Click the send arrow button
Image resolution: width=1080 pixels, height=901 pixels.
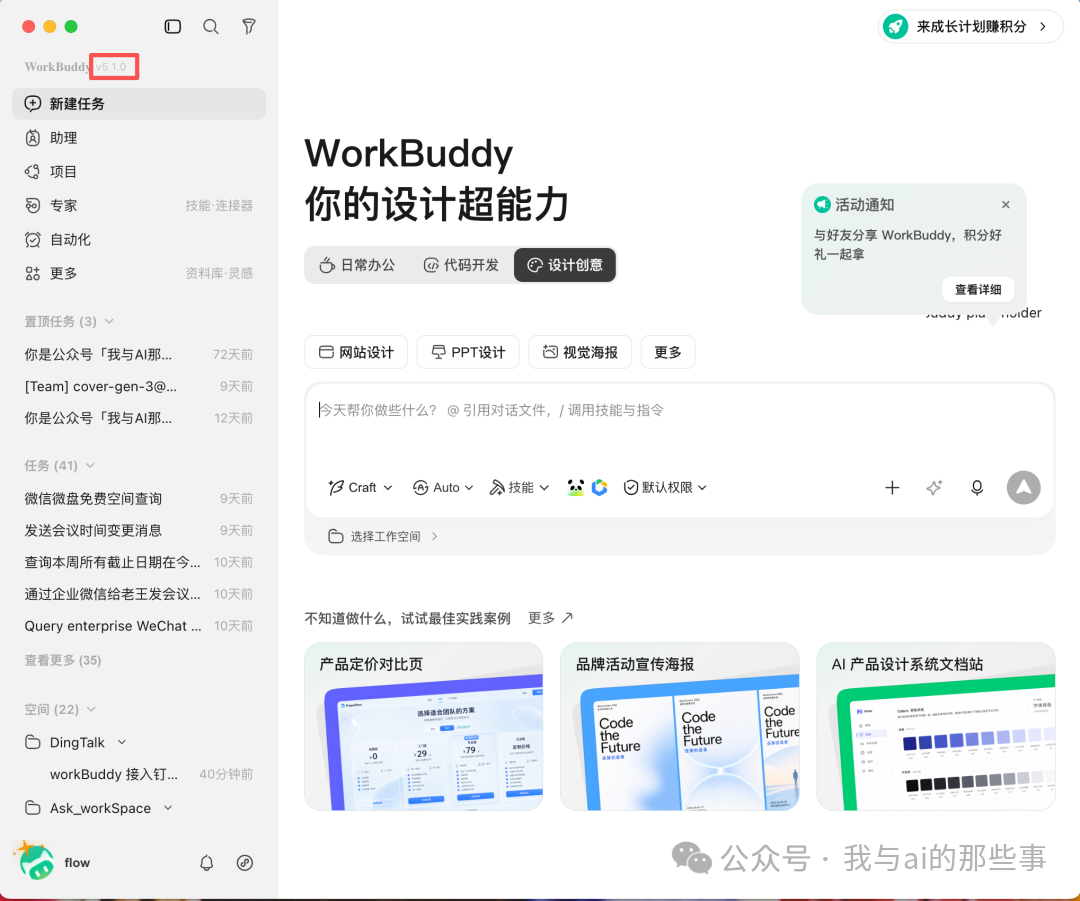coord(1024,488)
